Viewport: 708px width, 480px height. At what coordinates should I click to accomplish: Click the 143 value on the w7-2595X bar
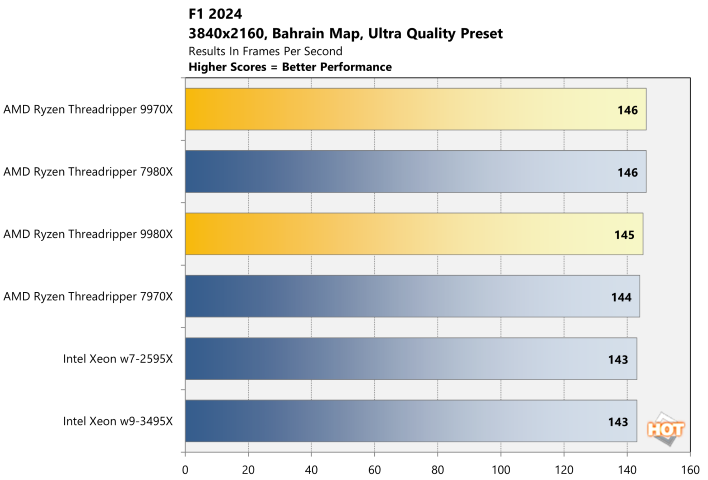point(618,359)
